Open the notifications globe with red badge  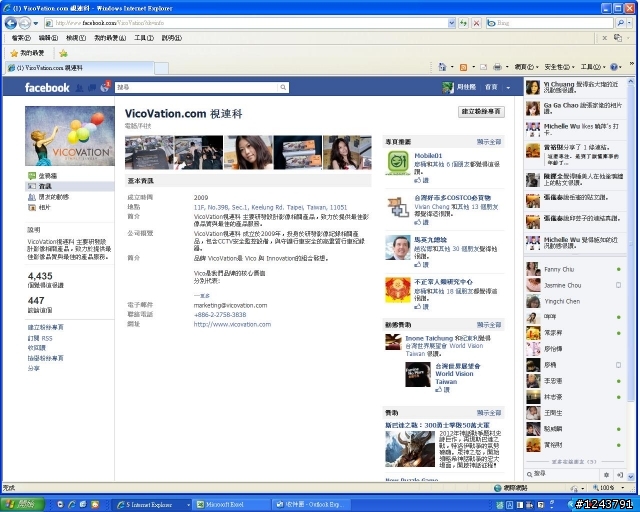coord(105,87)
